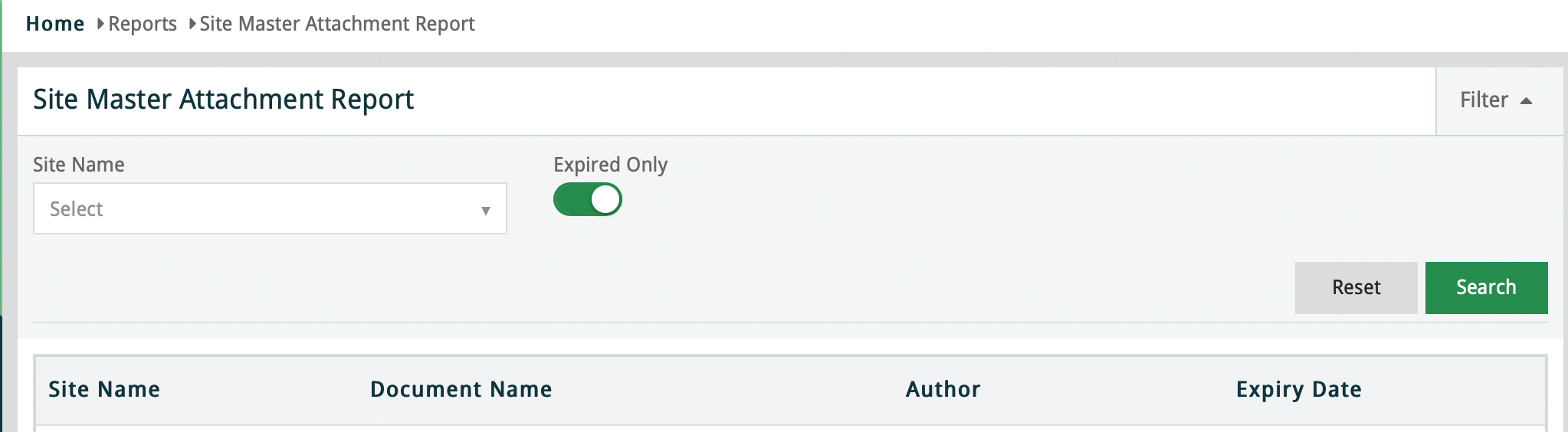The width and height of the screenshot is (1568, 432).
Task: Sort by Site Name column header
Action: click(x=104, y=389)
